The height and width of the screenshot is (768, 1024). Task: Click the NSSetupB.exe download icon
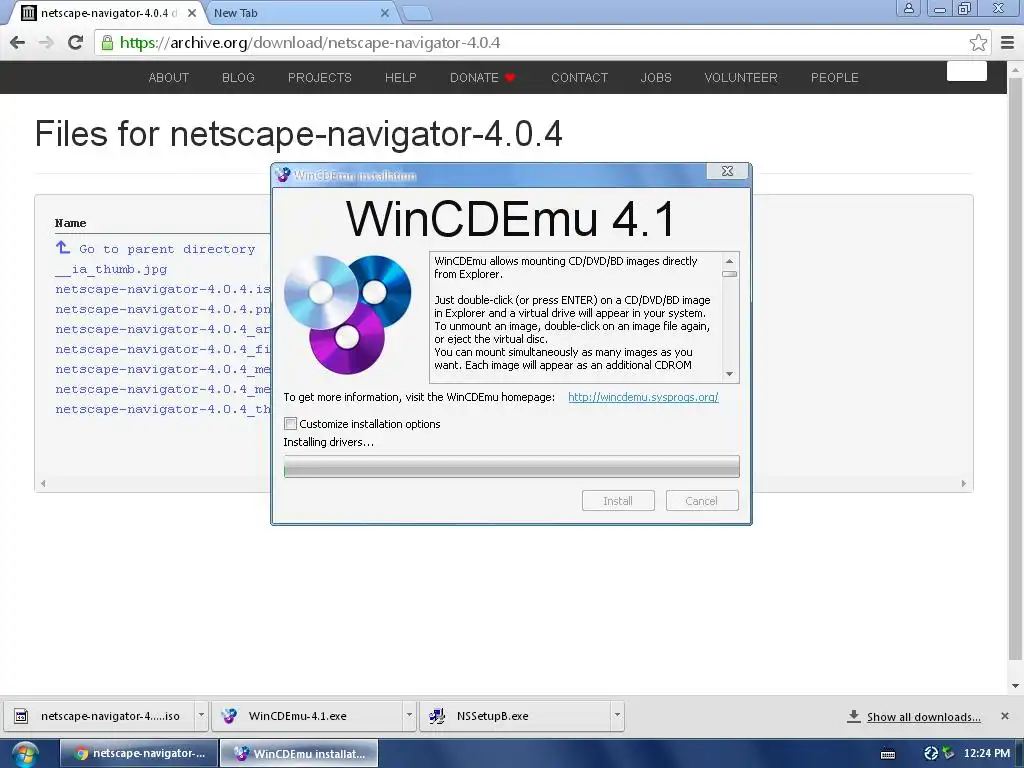(x=437, y=716)
